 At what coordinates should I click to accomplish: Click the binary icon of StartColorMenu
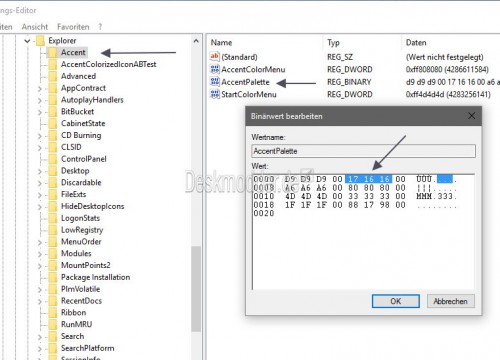(215, 94)
